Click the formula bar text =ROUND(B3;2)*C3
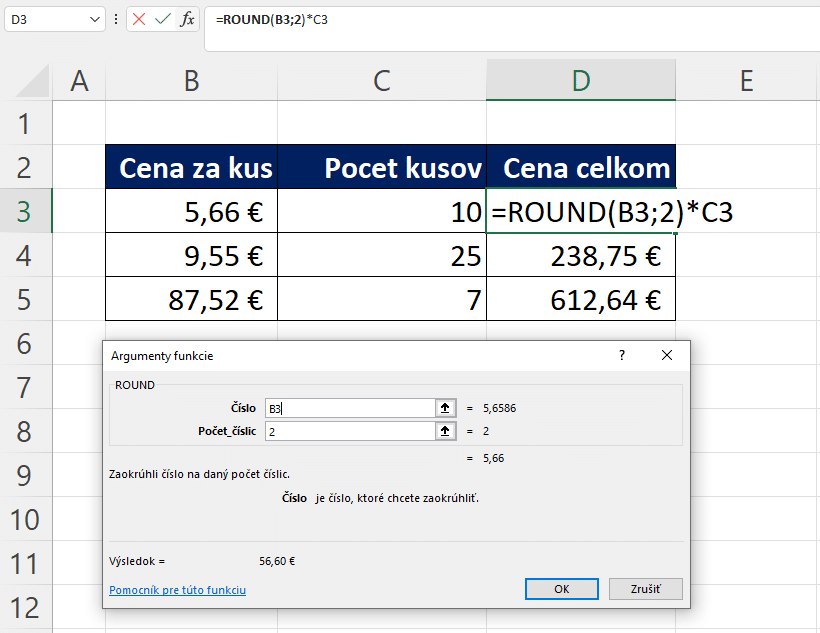 272,20
